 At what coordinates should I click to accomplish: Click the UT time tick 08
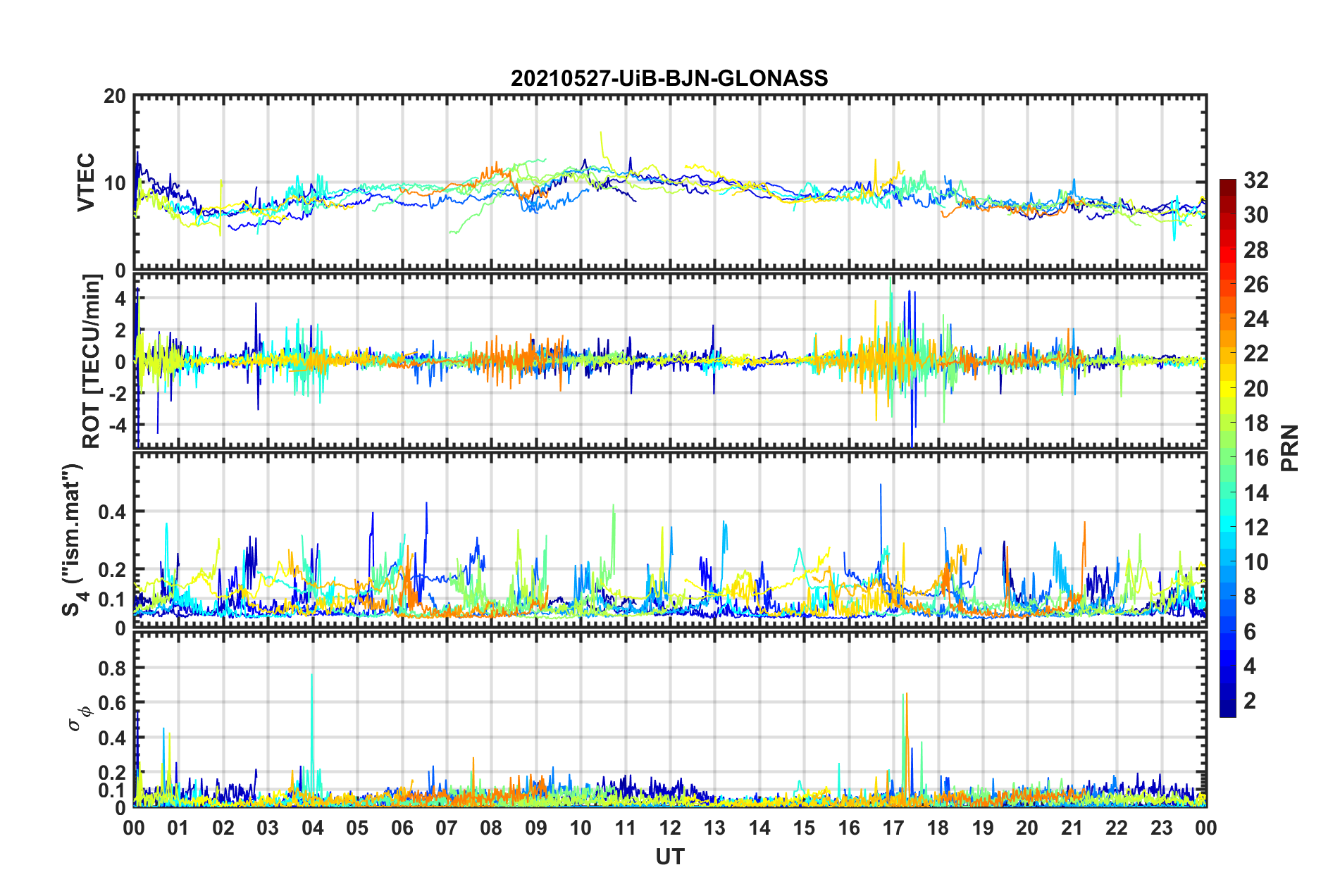491,828
